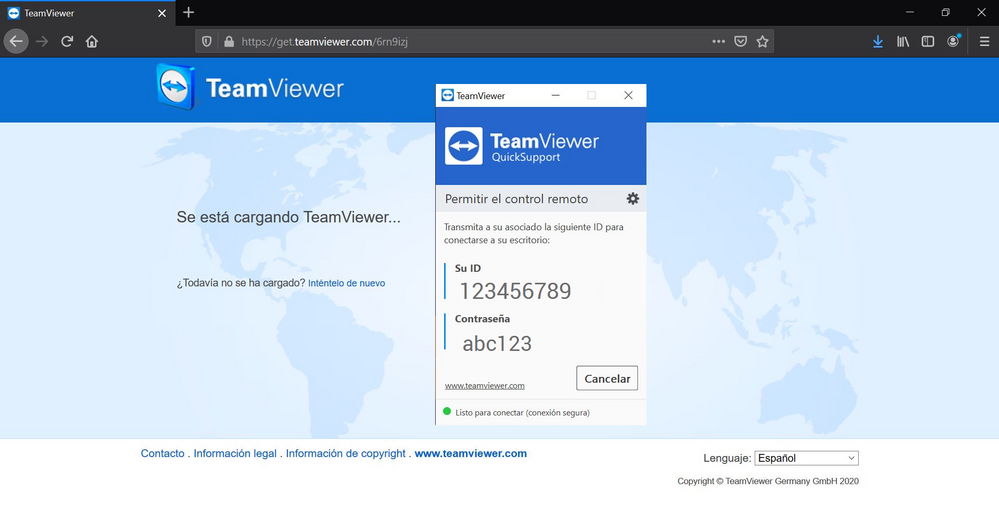Close the TeamViewer QuickSupport dialog
This screenshot has height=529, width=999.
click(628, 95)
